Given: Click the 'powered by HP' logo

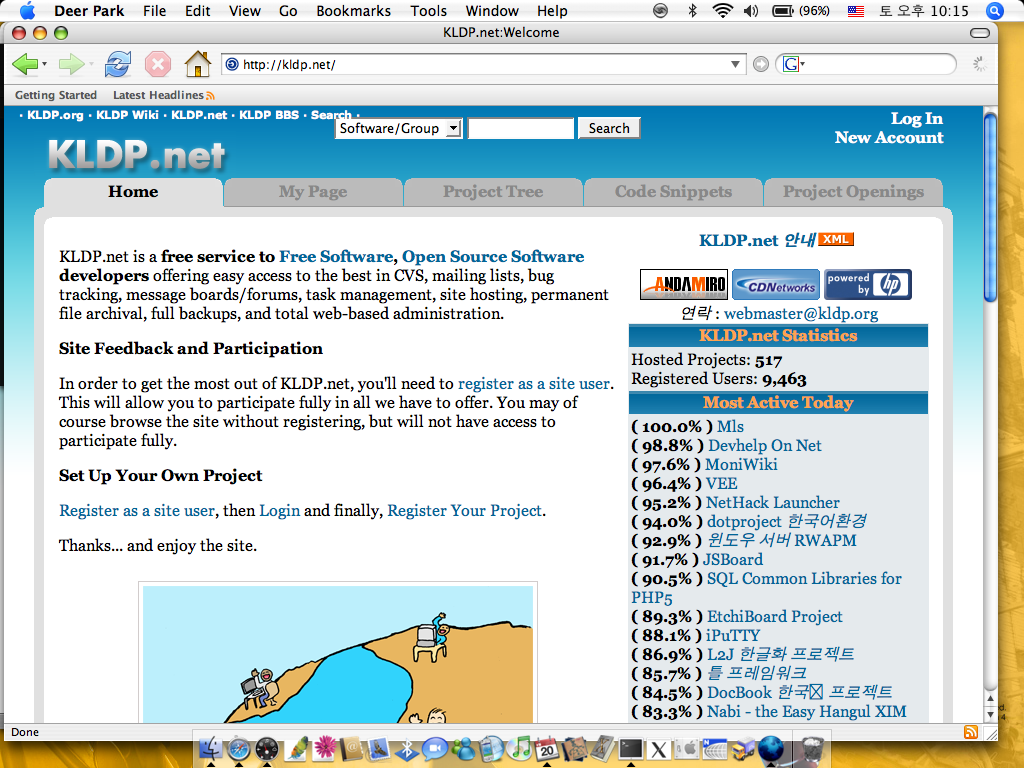Looking at the screenshot, I should point(868,285).
